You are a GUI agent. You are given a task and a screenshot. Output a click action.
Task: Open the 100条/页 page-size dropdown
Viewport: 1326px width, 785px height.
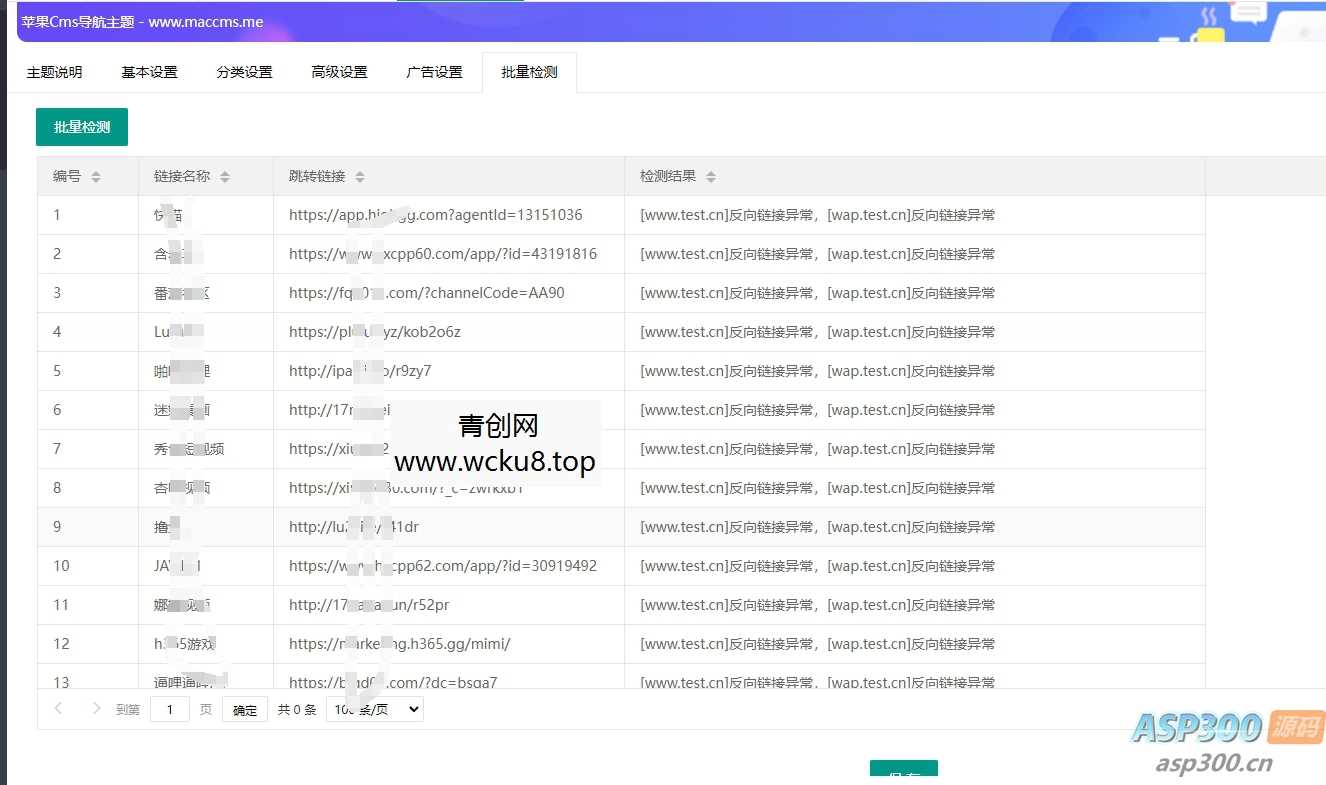tap(375, 708)
